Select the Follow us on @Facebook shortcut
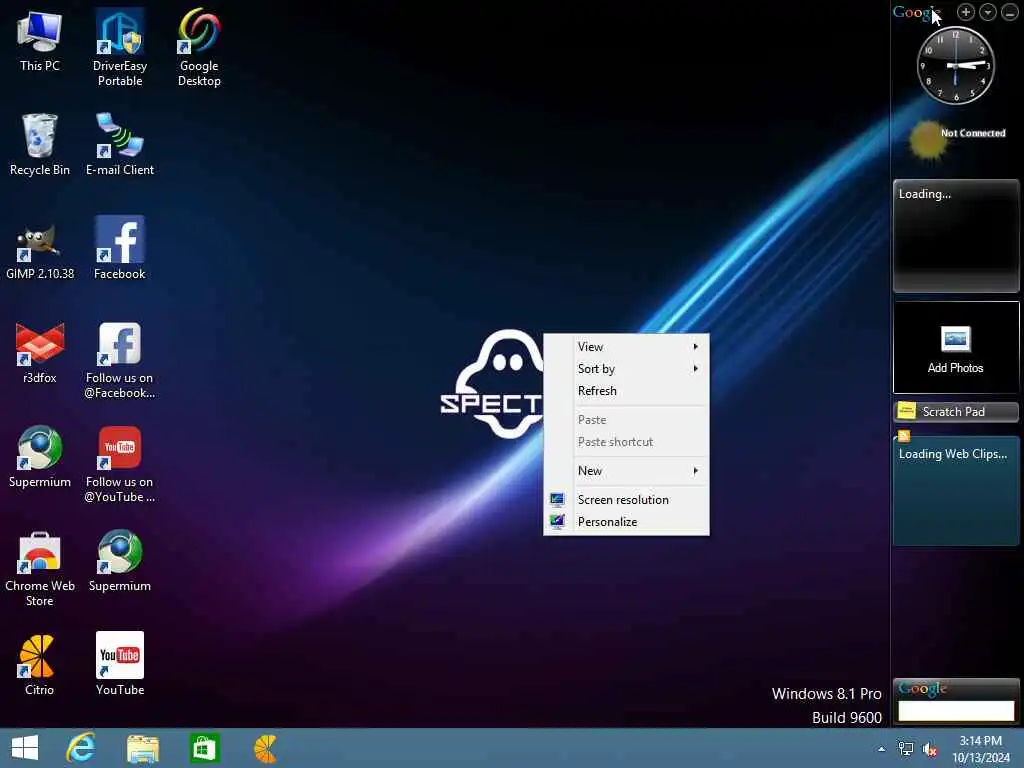The image size is (1024, 768). [x=120, y=360]
